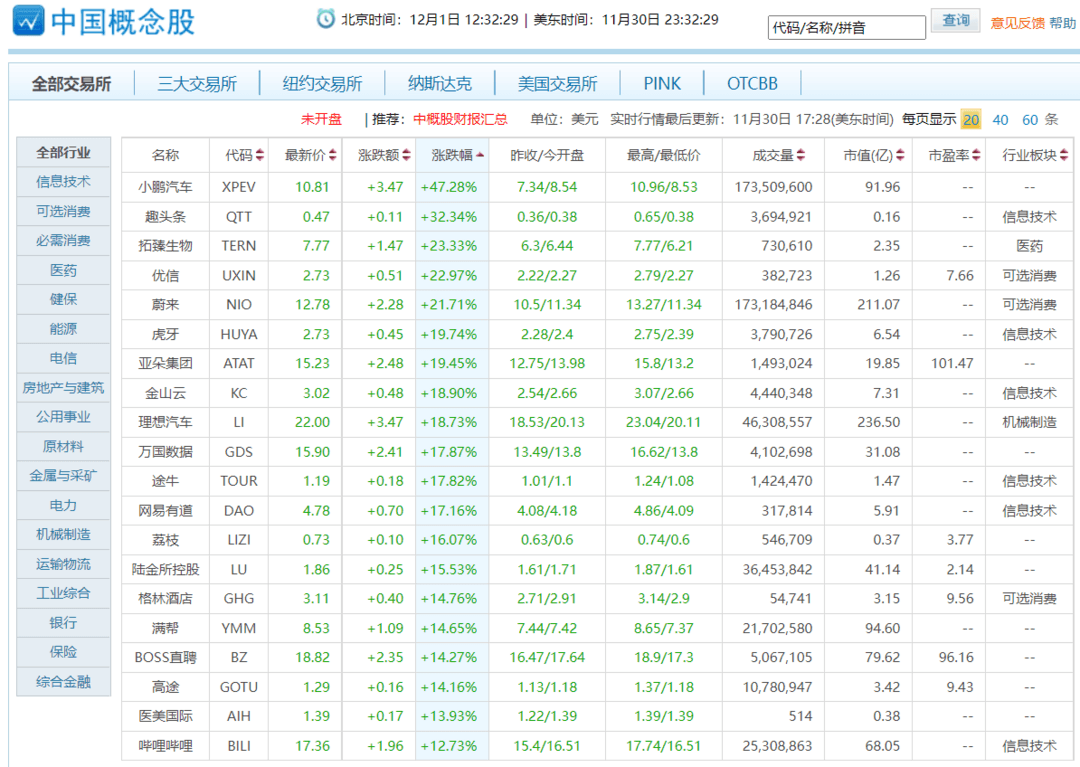Switch to 三大交易所 tab
Viewport: 1080px width, 767px height.
(197, 84)
